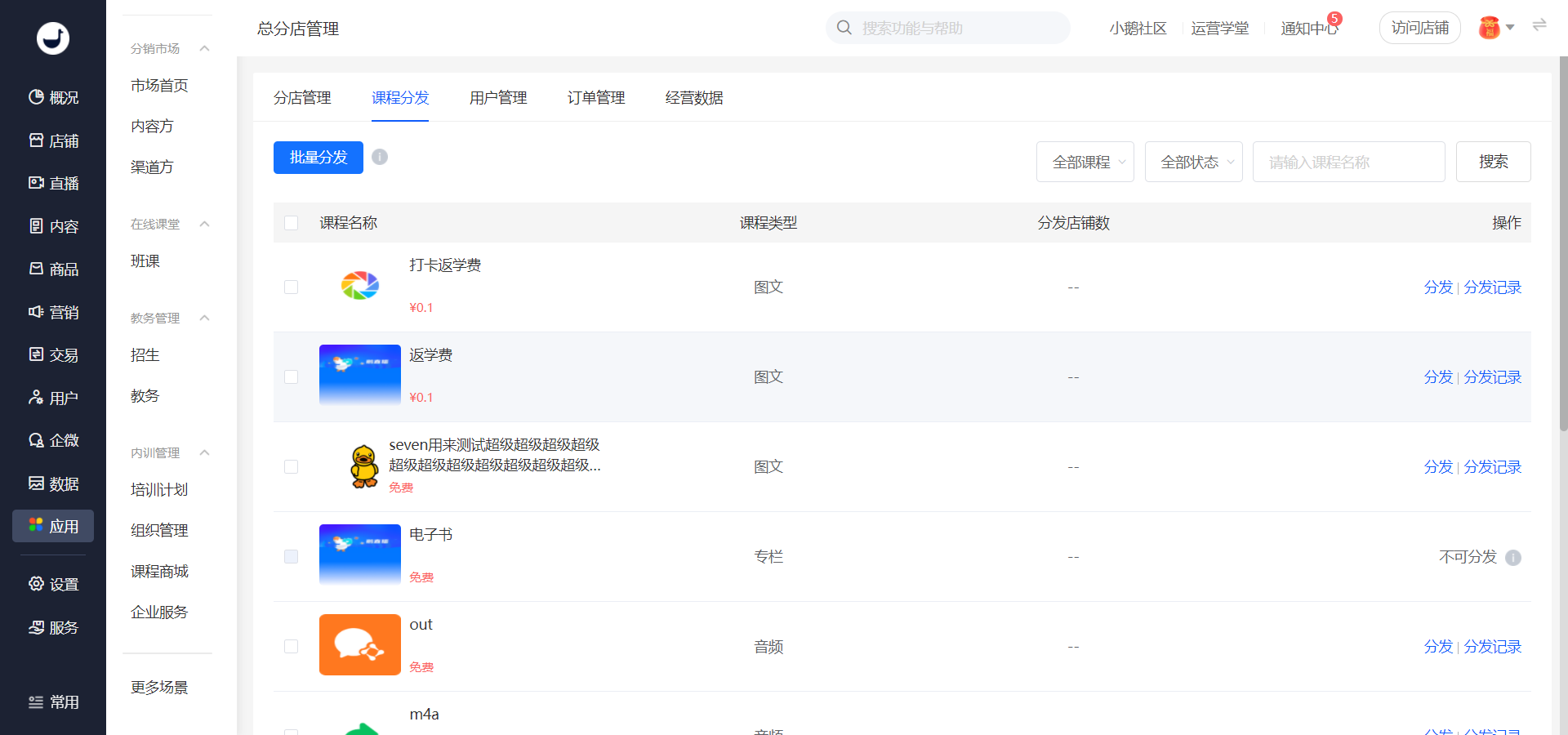
Task: Open the 常用 frequently used menu
Action: 53,702
